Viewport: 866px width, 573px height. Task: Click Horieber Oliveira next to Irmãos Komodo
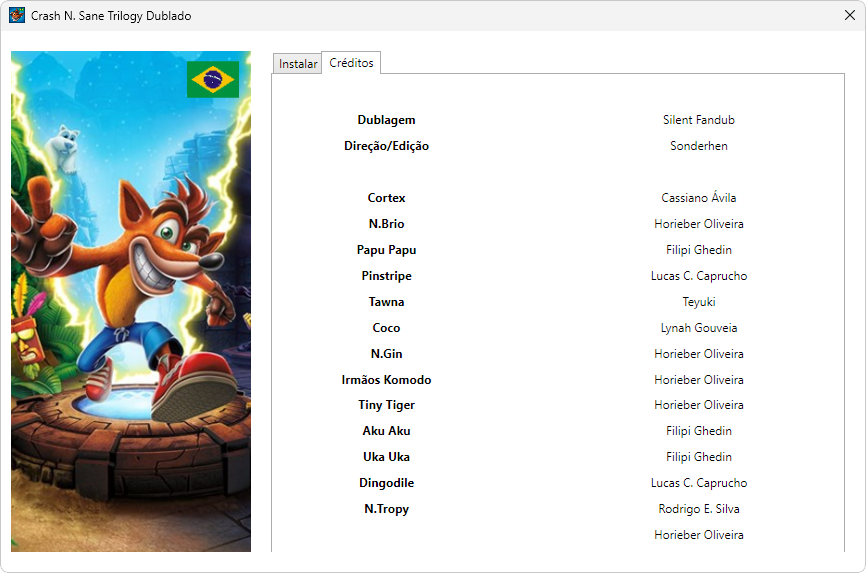[699, 380]
